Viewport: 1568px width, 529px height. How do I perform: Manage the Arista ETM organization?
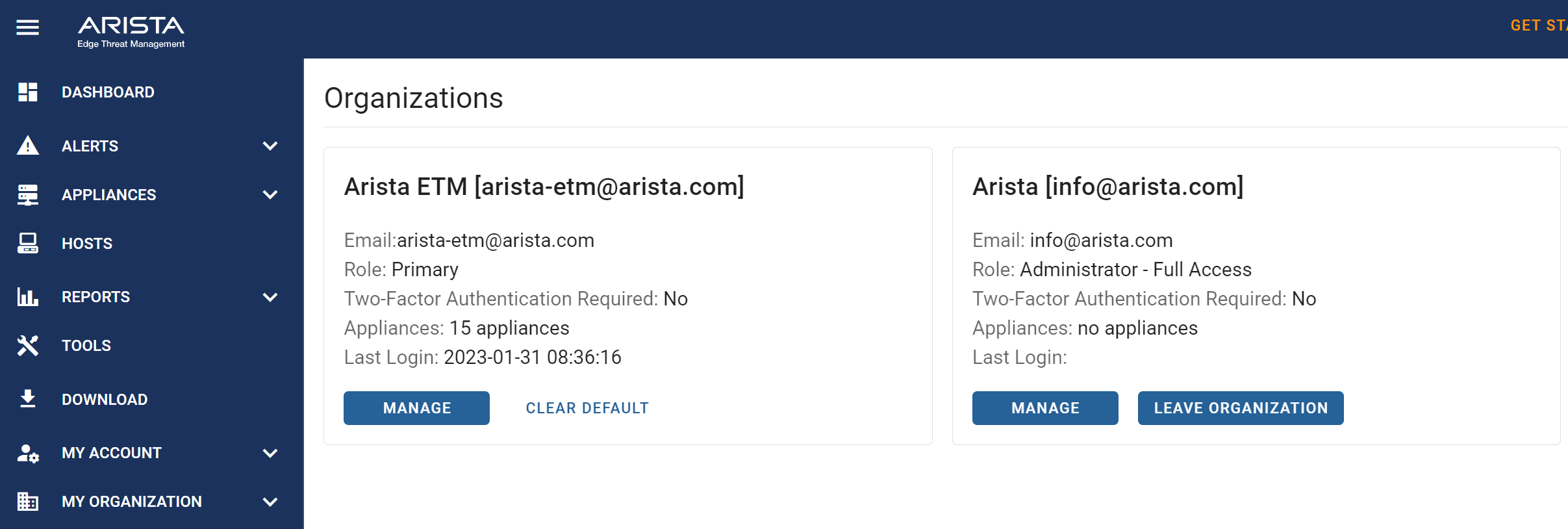[x=416, y=408]
